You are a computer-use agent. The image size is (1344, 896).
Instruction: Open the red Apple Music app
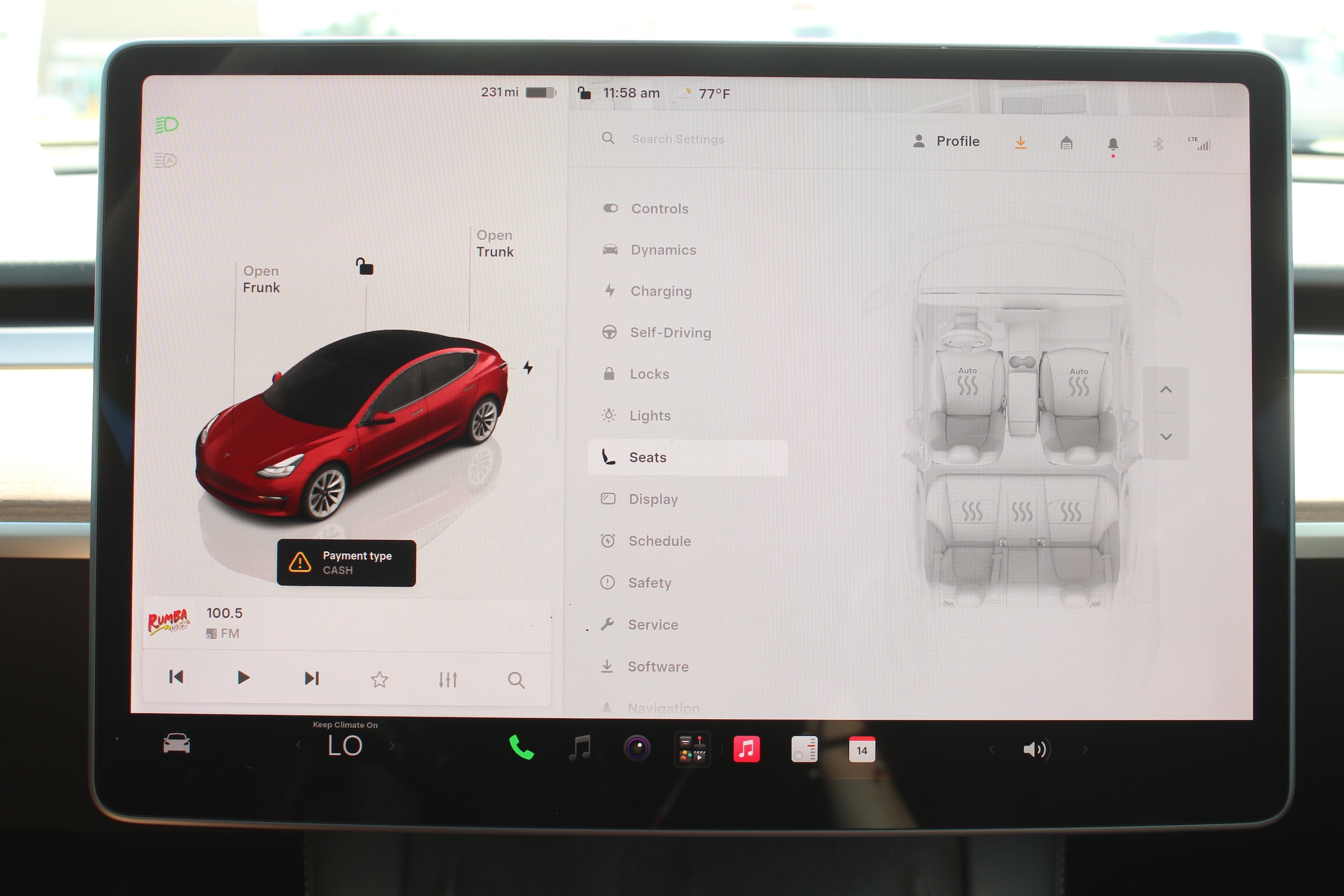[x=746, y=749]
